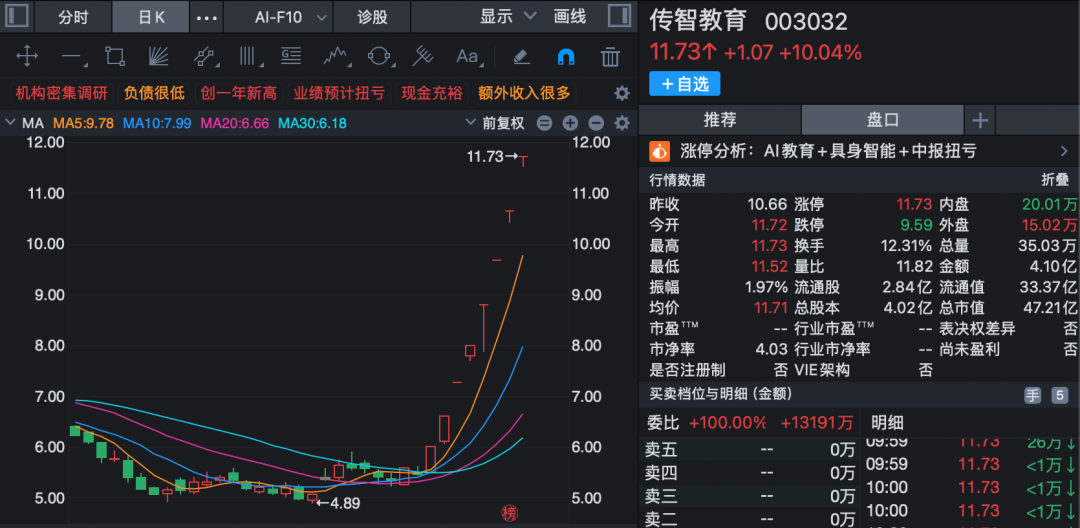Click the 明细 header label
Image resolution: width=1080 pixels, height=528 pixels.
click(x=887, y=423)
